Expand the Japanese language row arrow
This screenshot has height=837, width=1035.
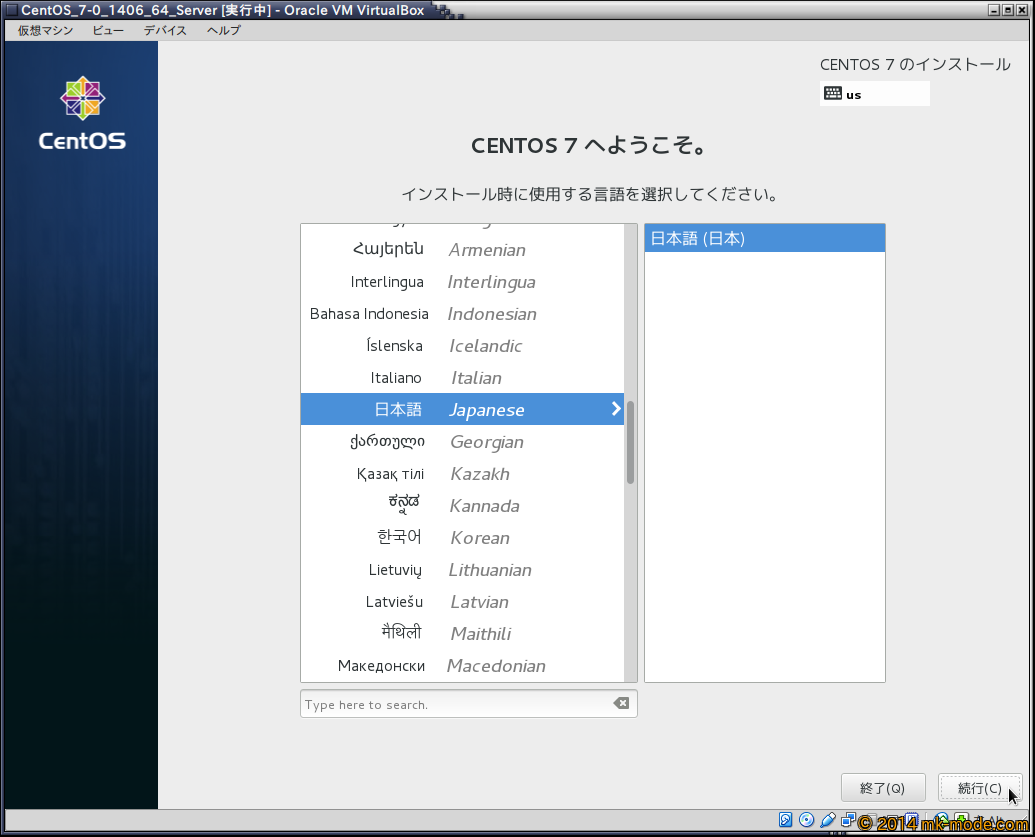tap(615, 409)
